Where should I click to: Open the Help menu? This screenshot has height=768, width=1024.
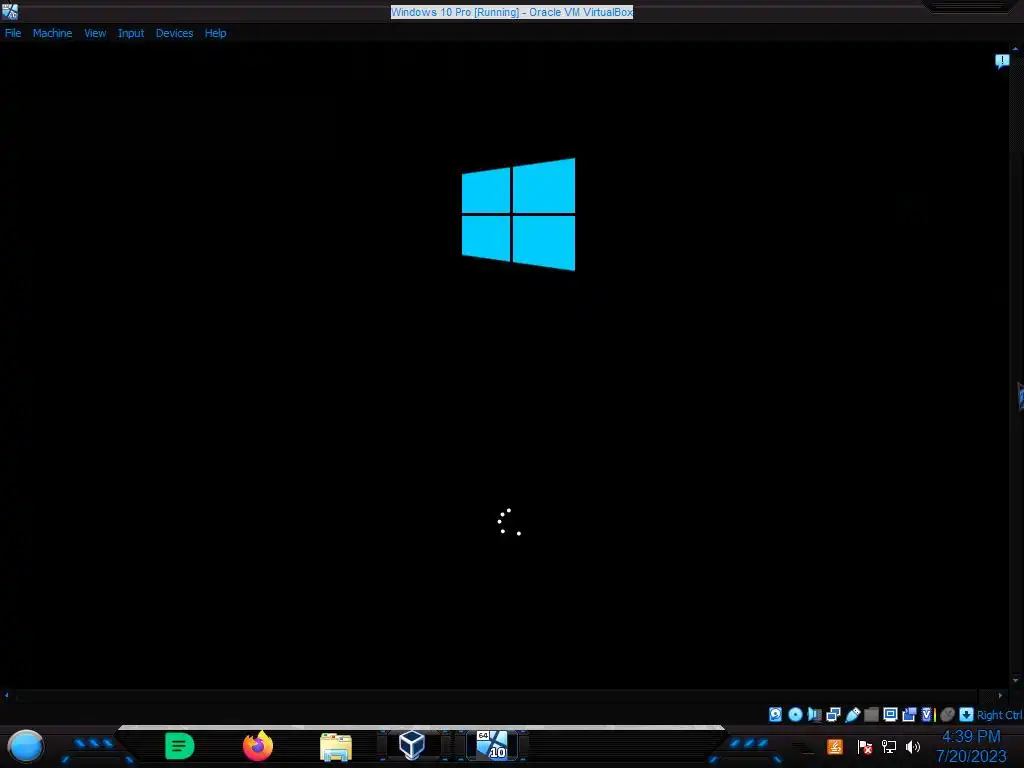coord(216,33)
